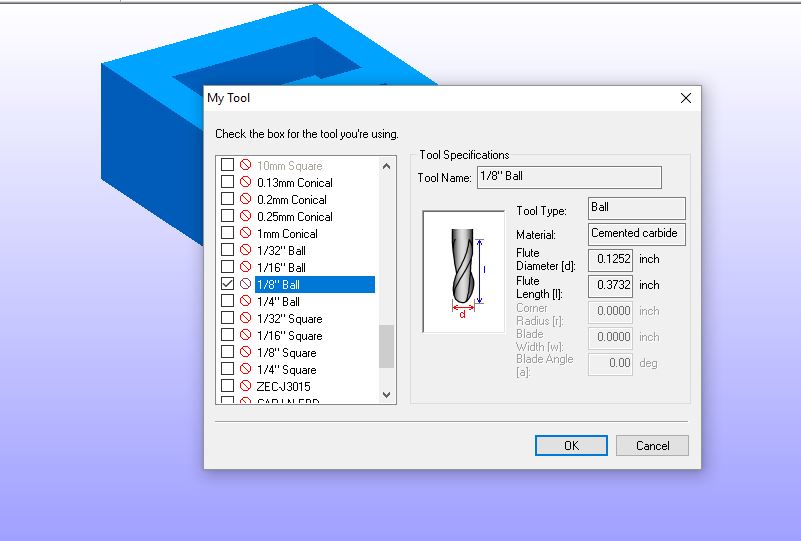The width and height of the screenshot is (801, 541).
Task: Check the 1/16" Square checkbox
Action: click(227, 335)
